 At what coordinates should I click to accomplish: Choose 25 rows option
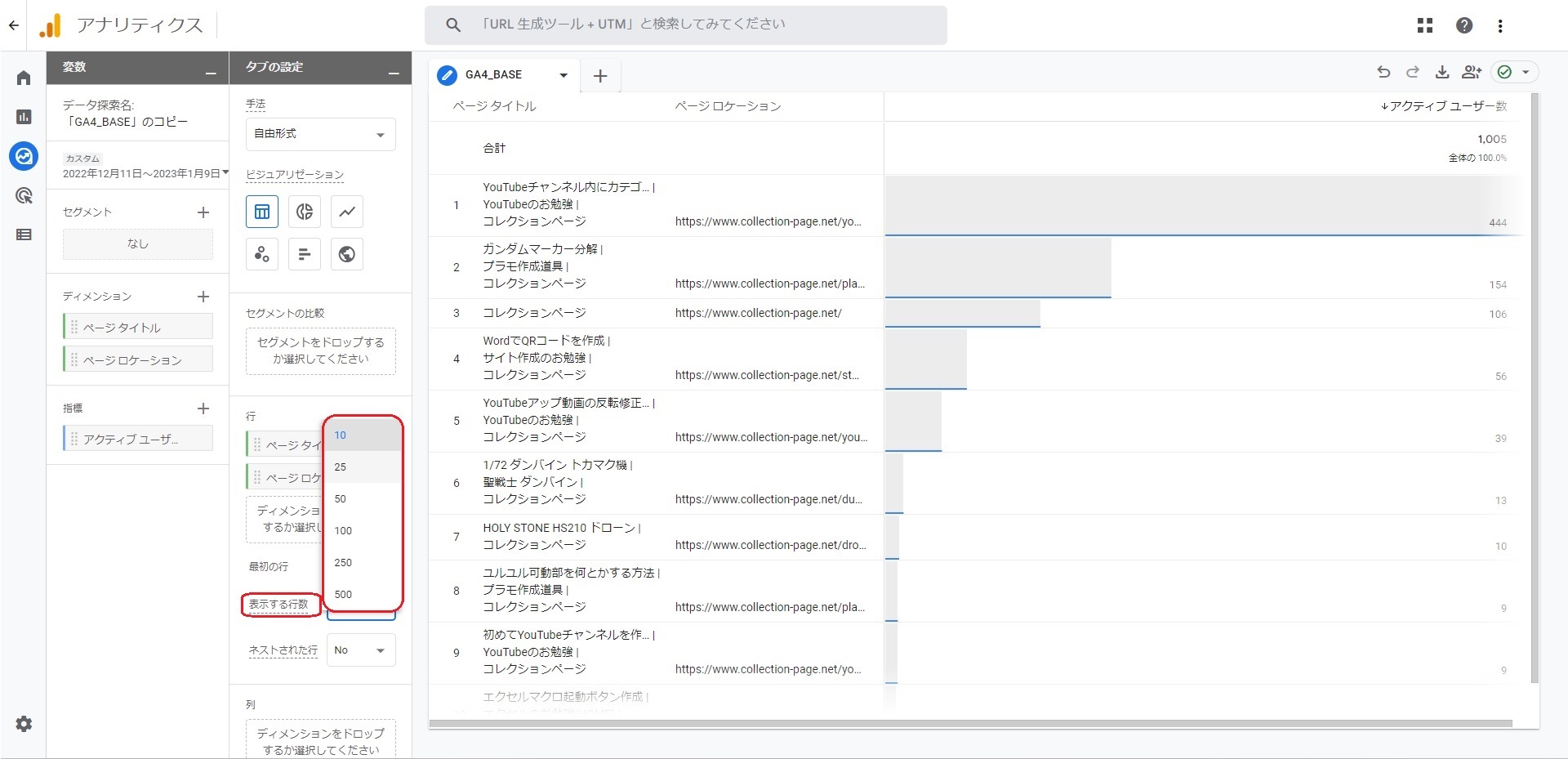pyautogui.click(x=363, y=467)
